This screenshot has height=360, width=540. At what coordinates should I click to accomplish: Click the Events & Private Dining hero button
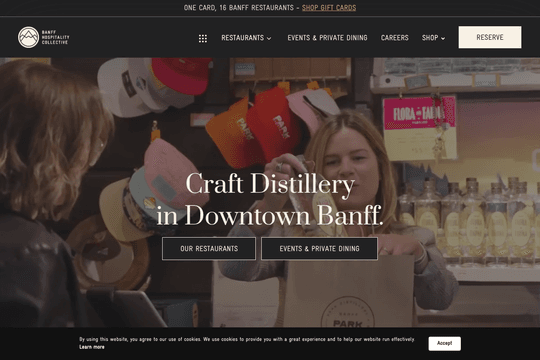[x=319, y=248]
